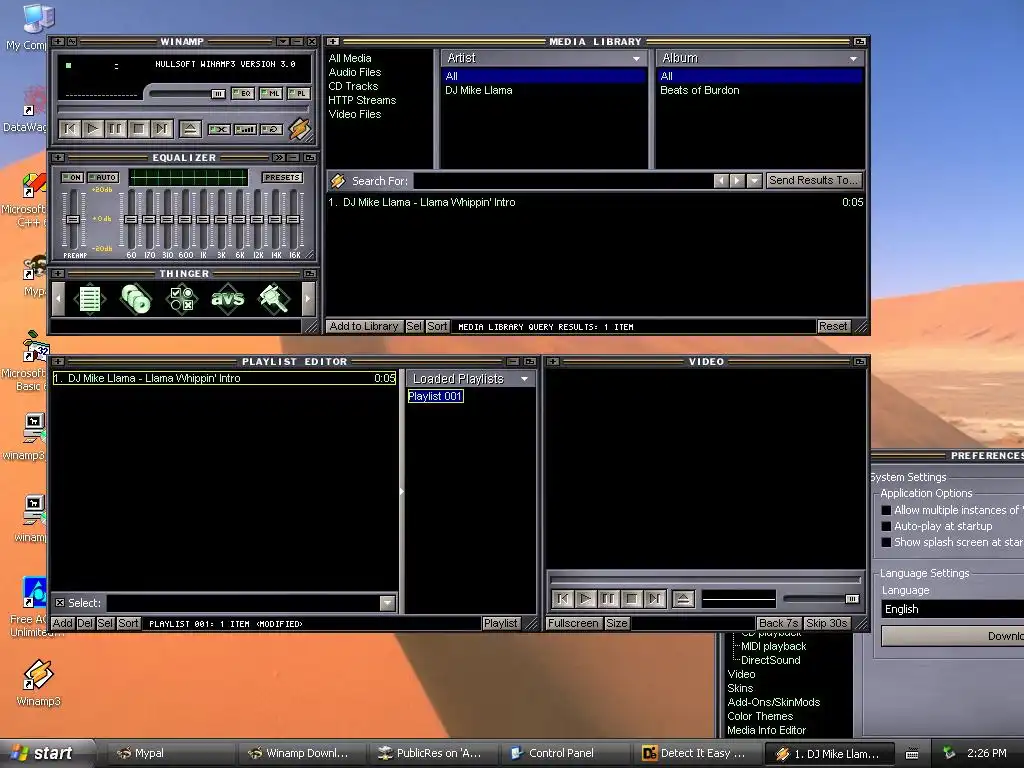Pause playback in the main Winamp window
Screen dimensions: 1024x768
click(x=116, y=129)
